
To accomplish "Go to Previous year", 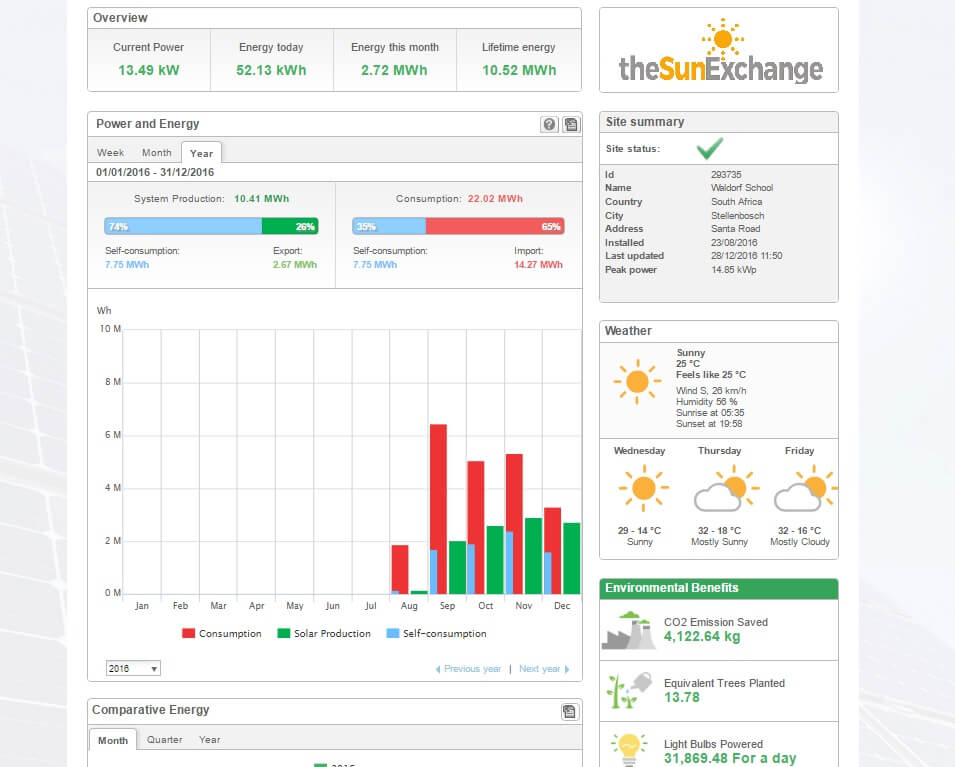I will tap(467, 669).
